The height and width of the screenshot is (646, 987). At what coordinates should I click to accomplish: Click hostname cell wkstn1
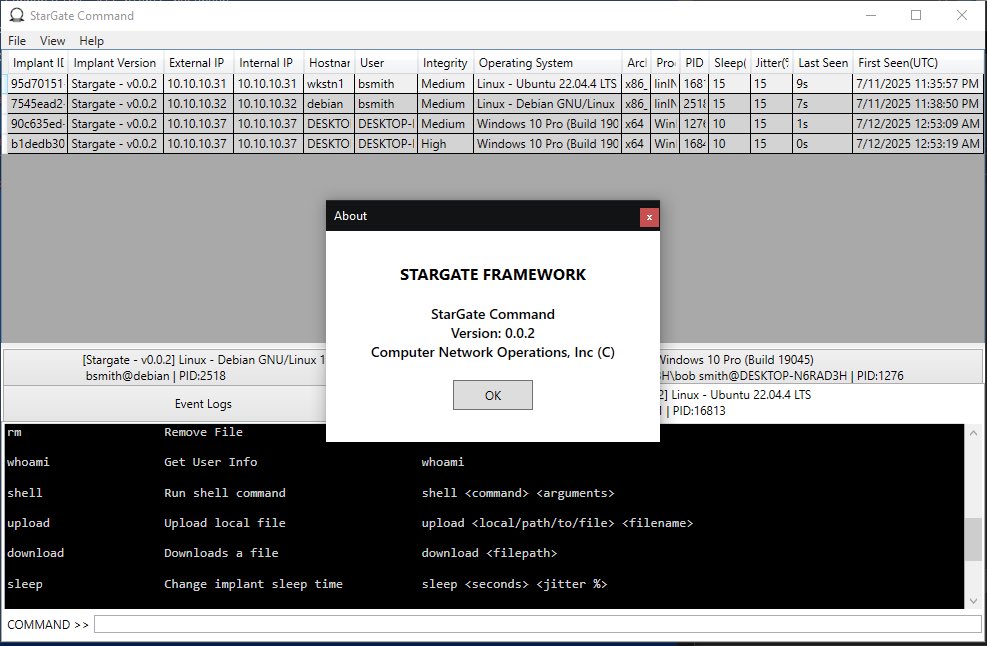(x=329, y=84)
